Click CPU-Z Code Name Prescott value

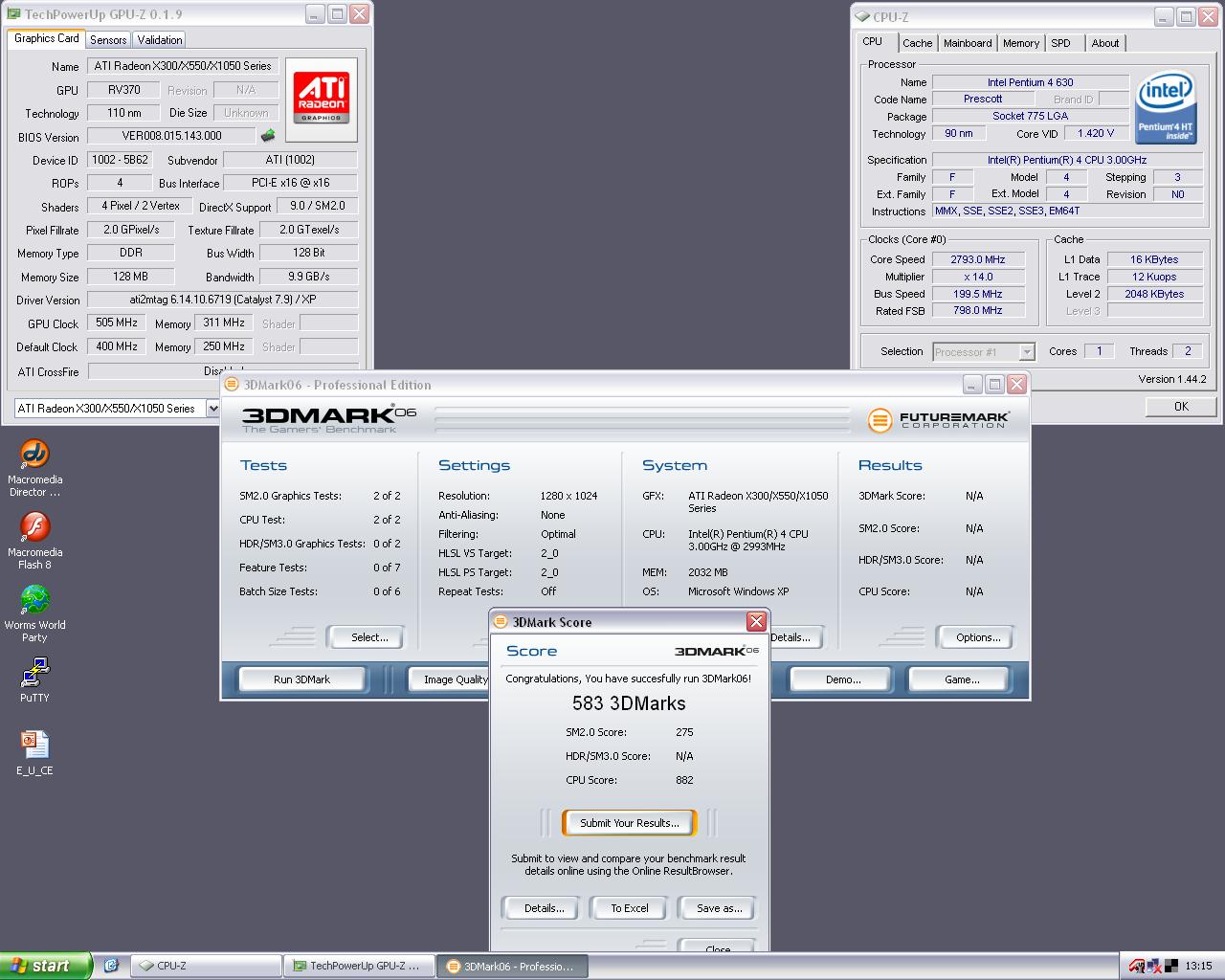983,99
